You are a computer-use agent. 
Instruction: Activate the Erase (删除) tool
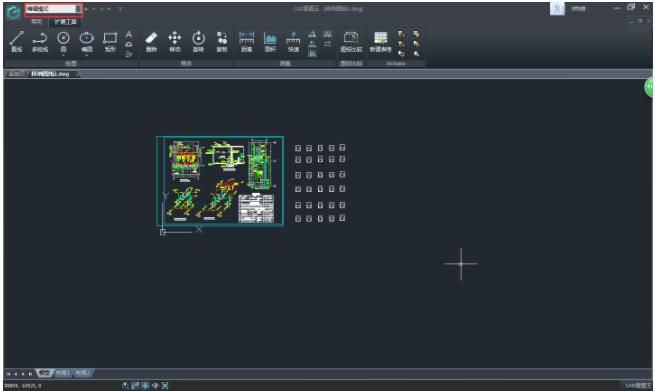pos(151,41)
